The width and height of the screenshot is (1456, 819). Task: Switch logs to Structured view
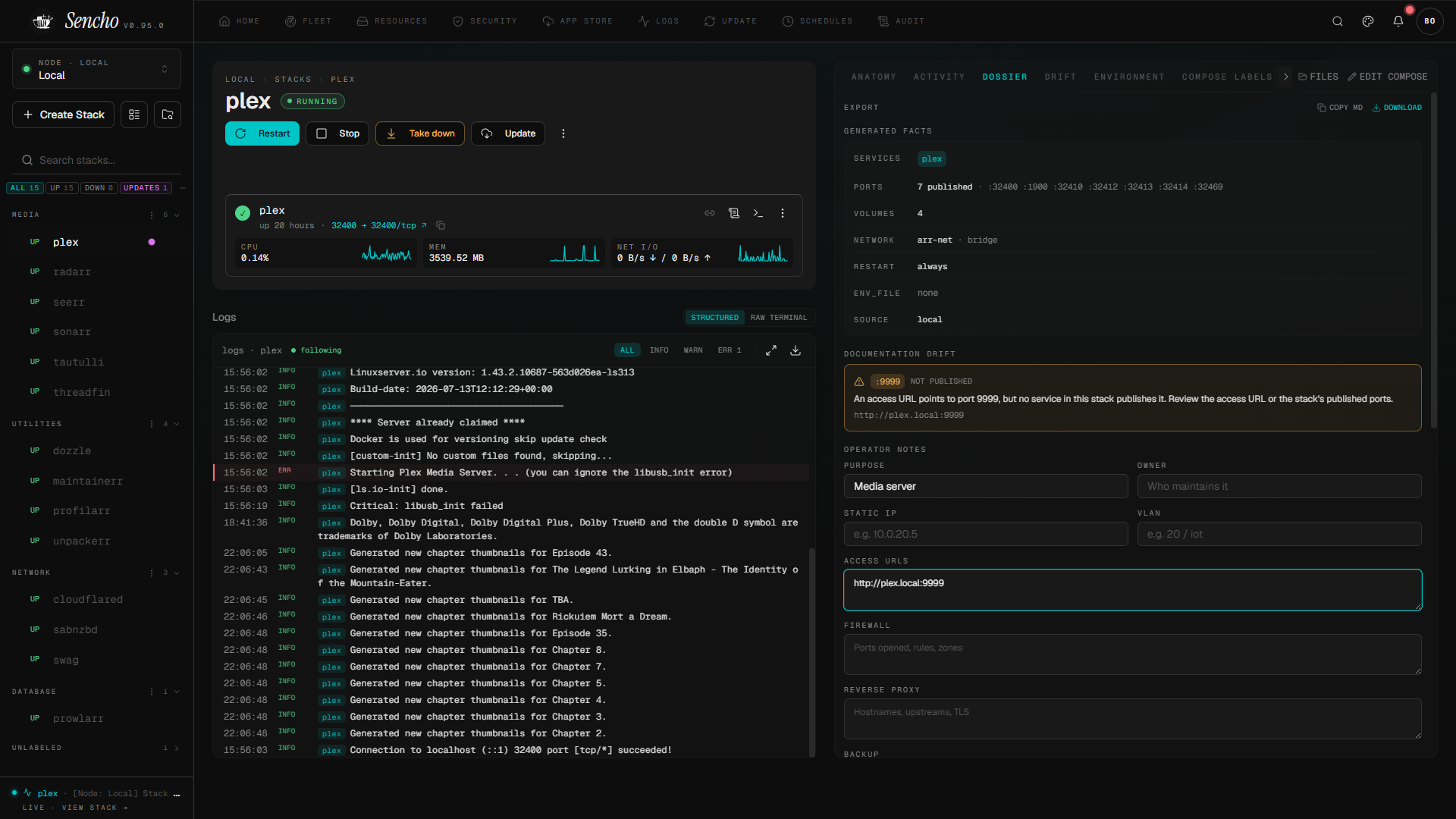pos(714,318)
